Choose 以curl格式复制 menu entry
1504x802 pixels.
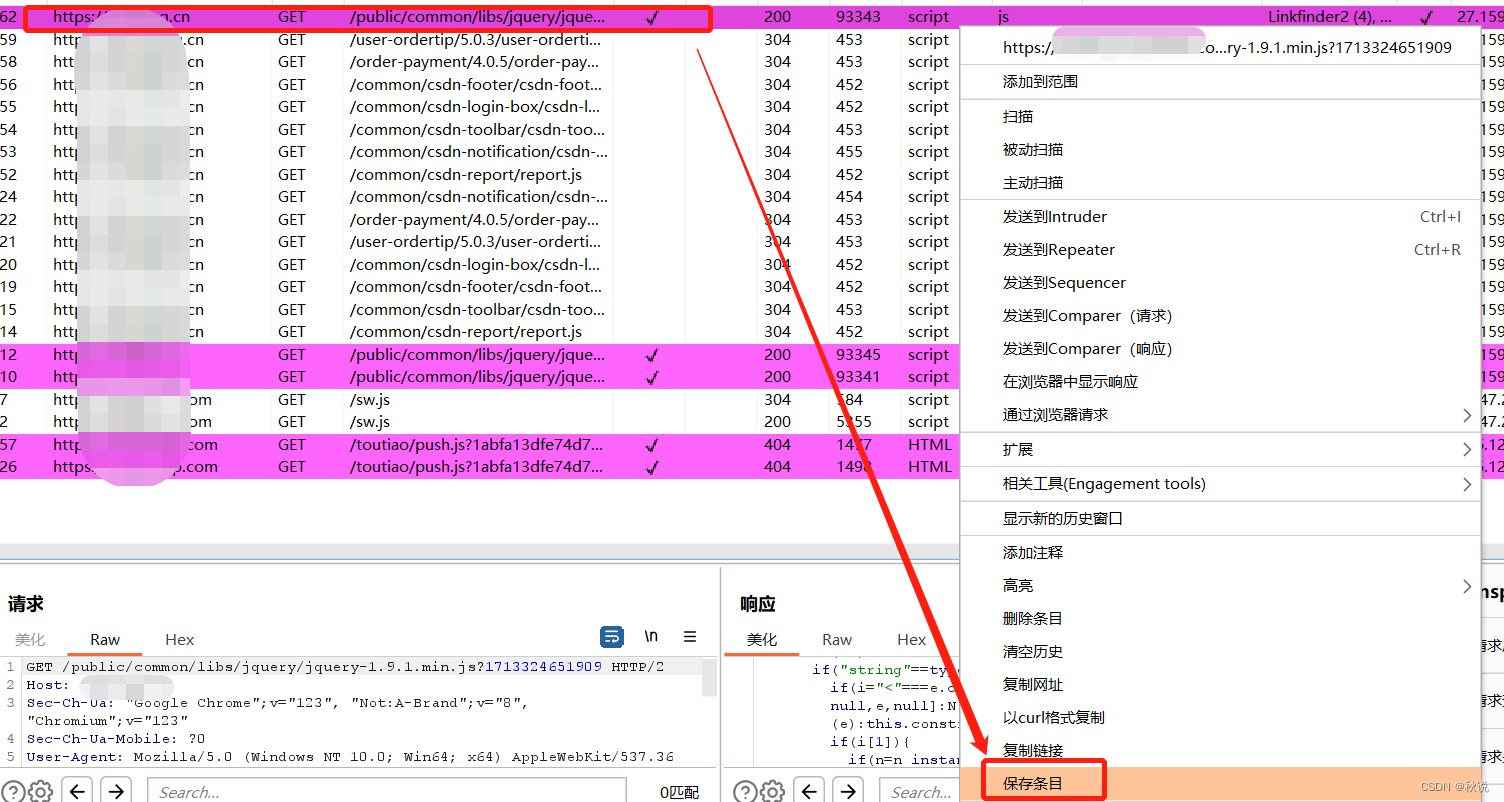pyautogui.click(x=1220, y=717)
